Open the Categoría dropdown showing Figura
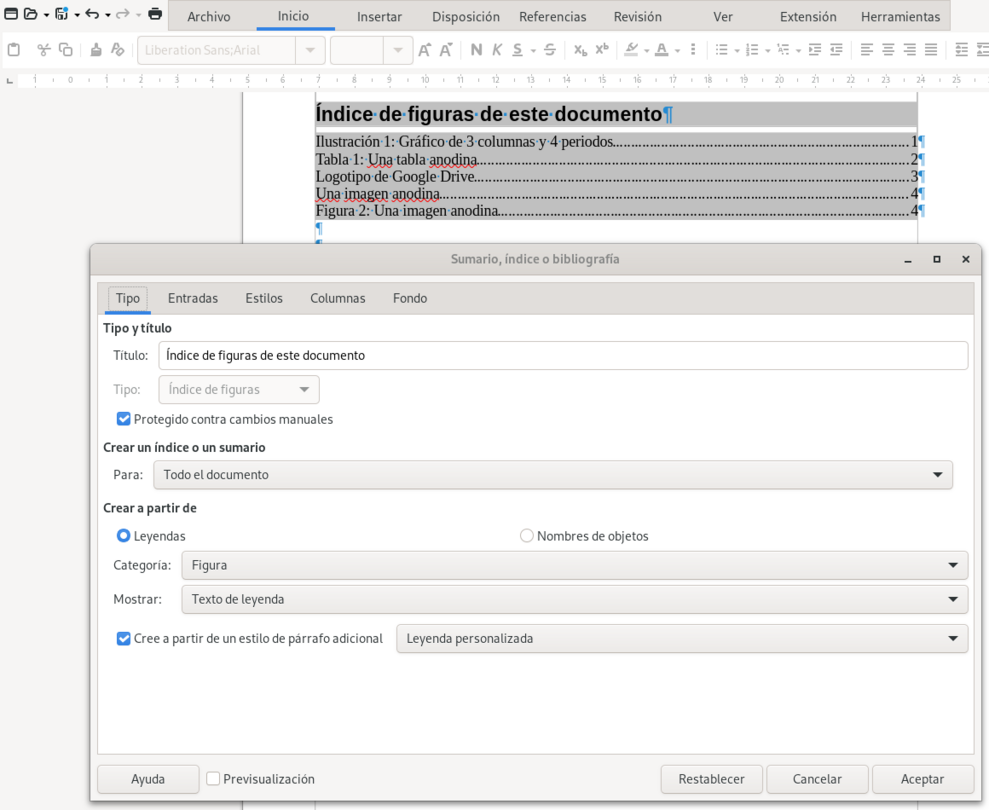Screen dimensions: 989x810 [574, 565]
